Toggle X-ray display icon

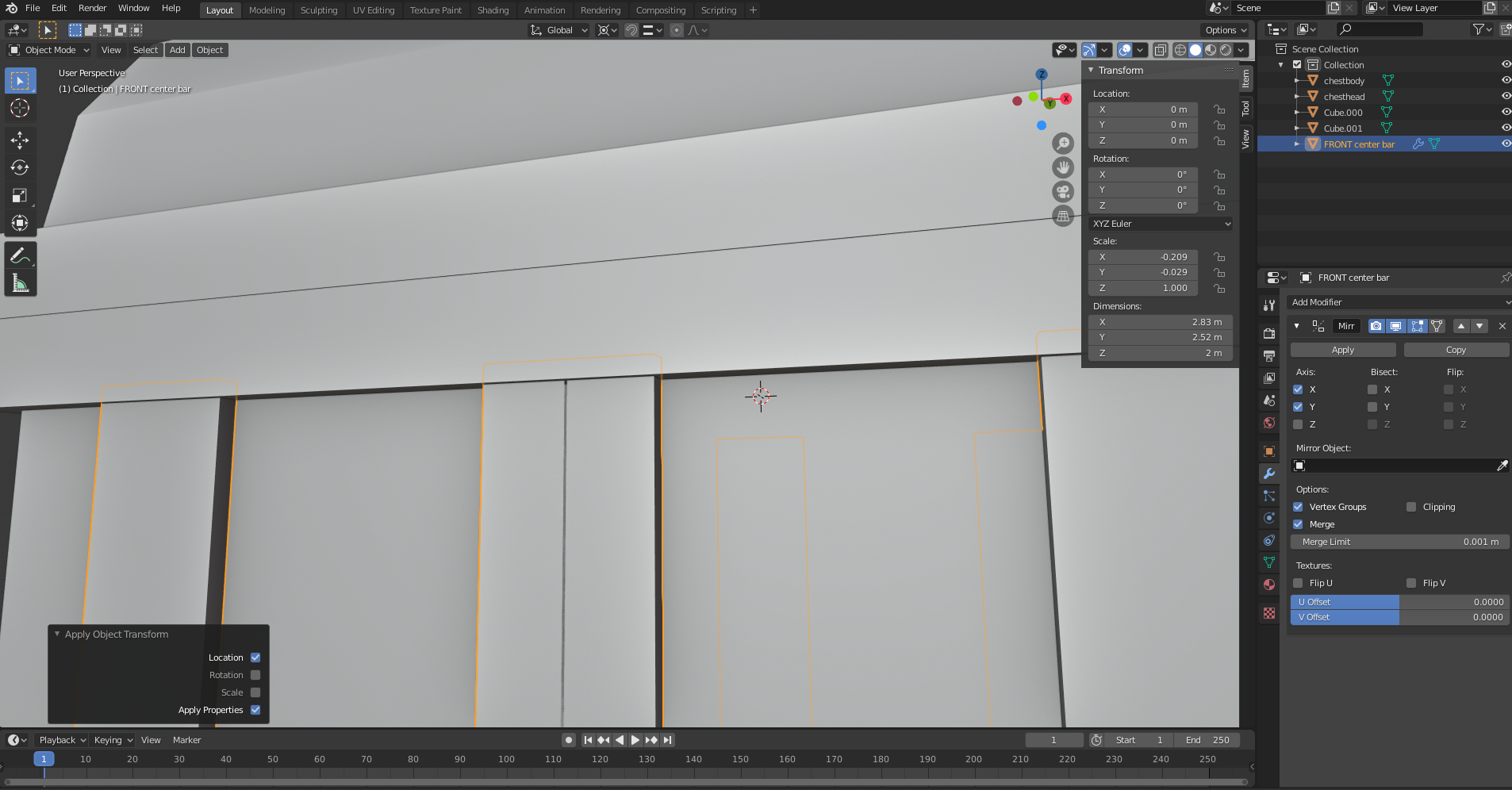[x=1160, y=50]
